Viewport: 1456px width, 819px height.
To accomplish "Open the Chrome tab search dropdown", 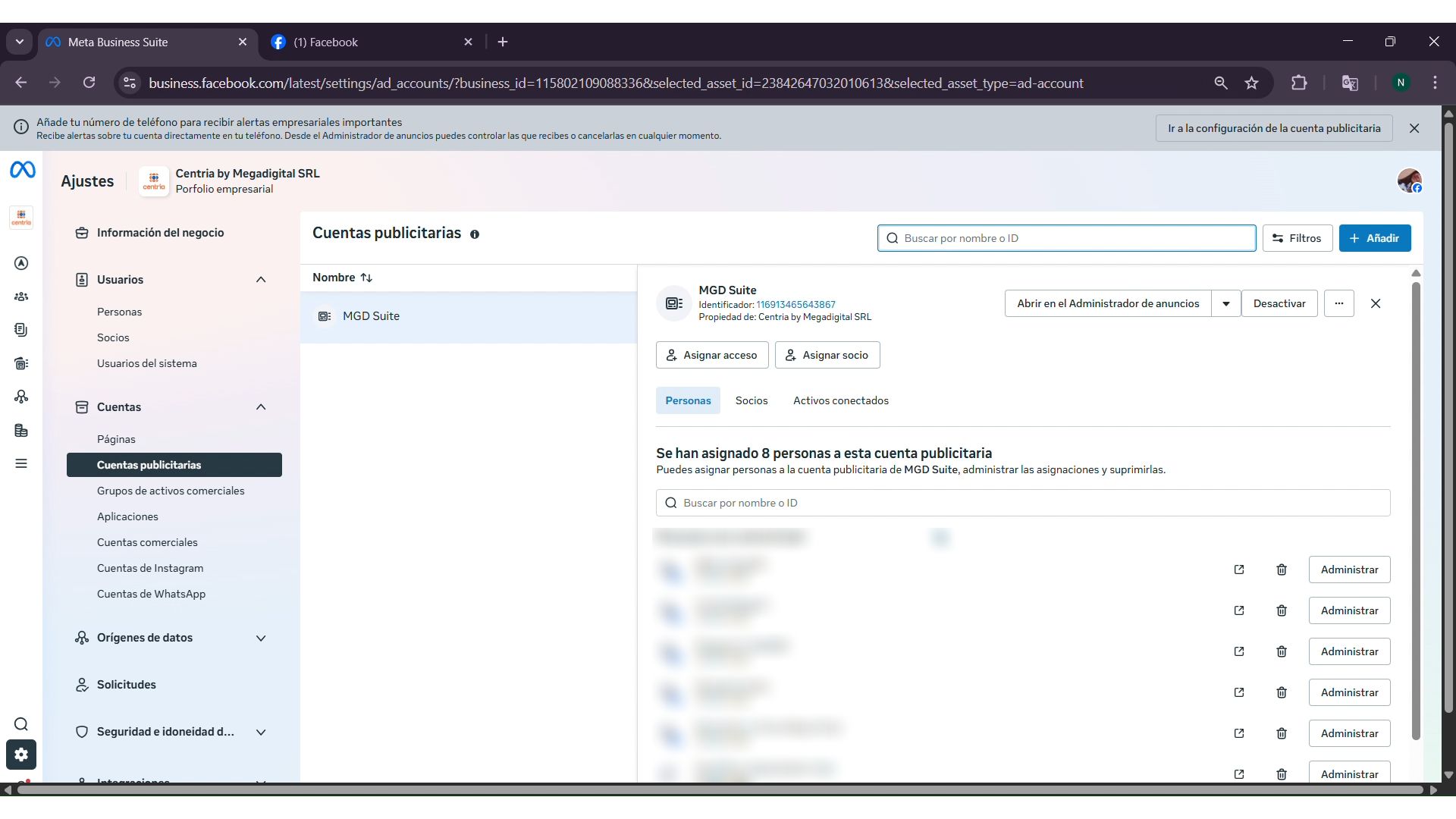I will coord(20,42).
